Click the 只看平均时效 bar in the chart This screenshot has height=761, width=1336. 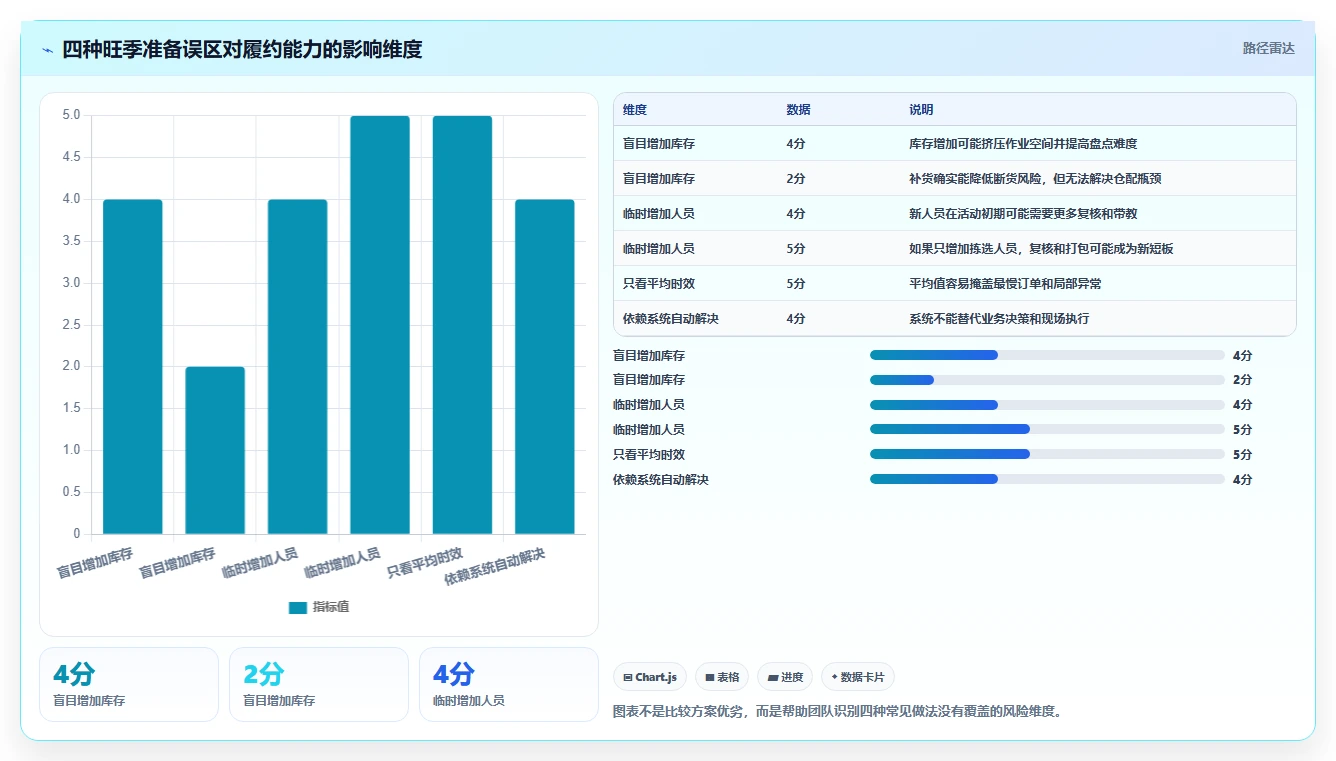point(462,325)
